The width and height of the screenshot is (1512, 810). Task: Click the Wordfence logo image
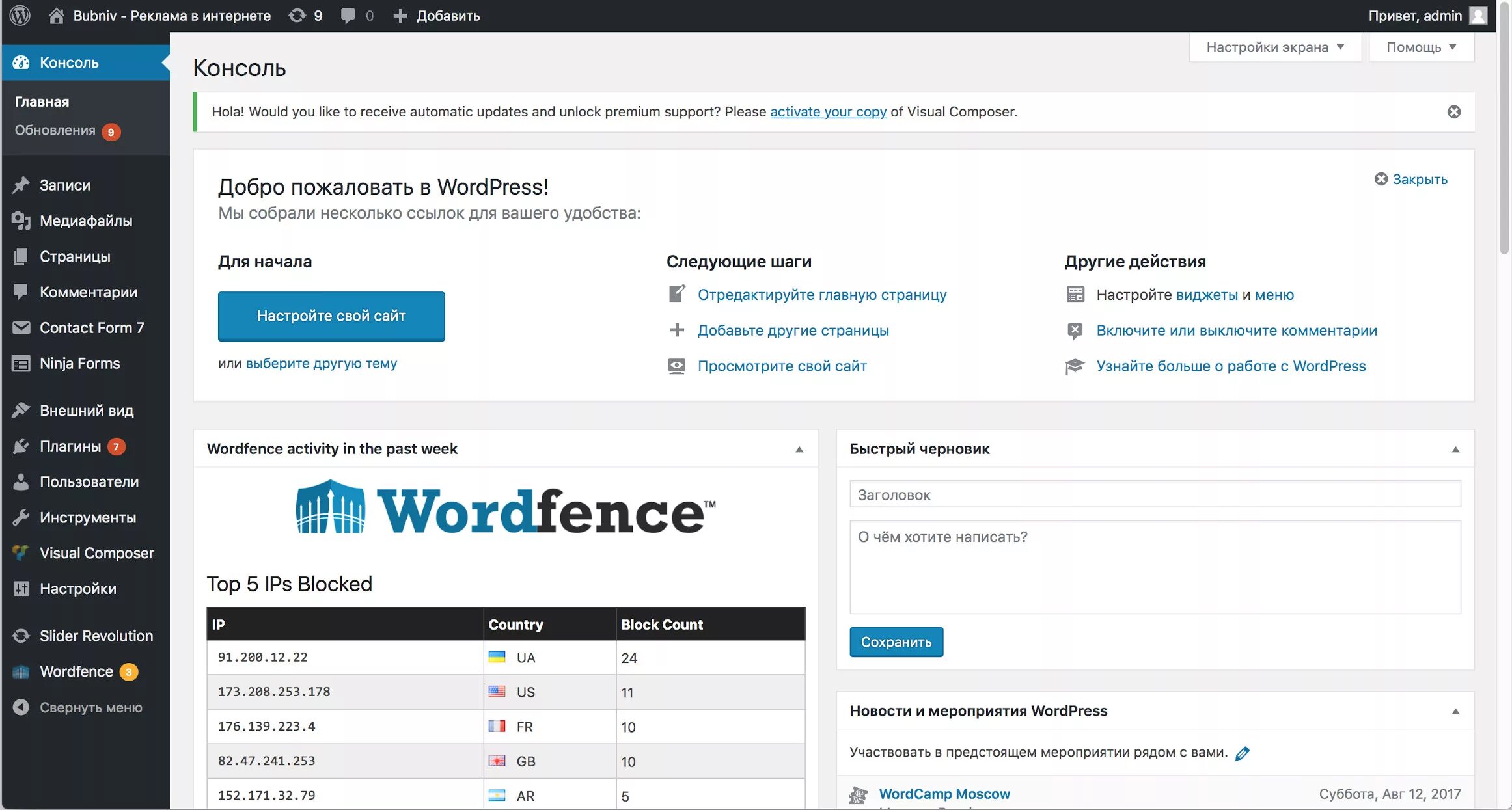coord(505,507)
